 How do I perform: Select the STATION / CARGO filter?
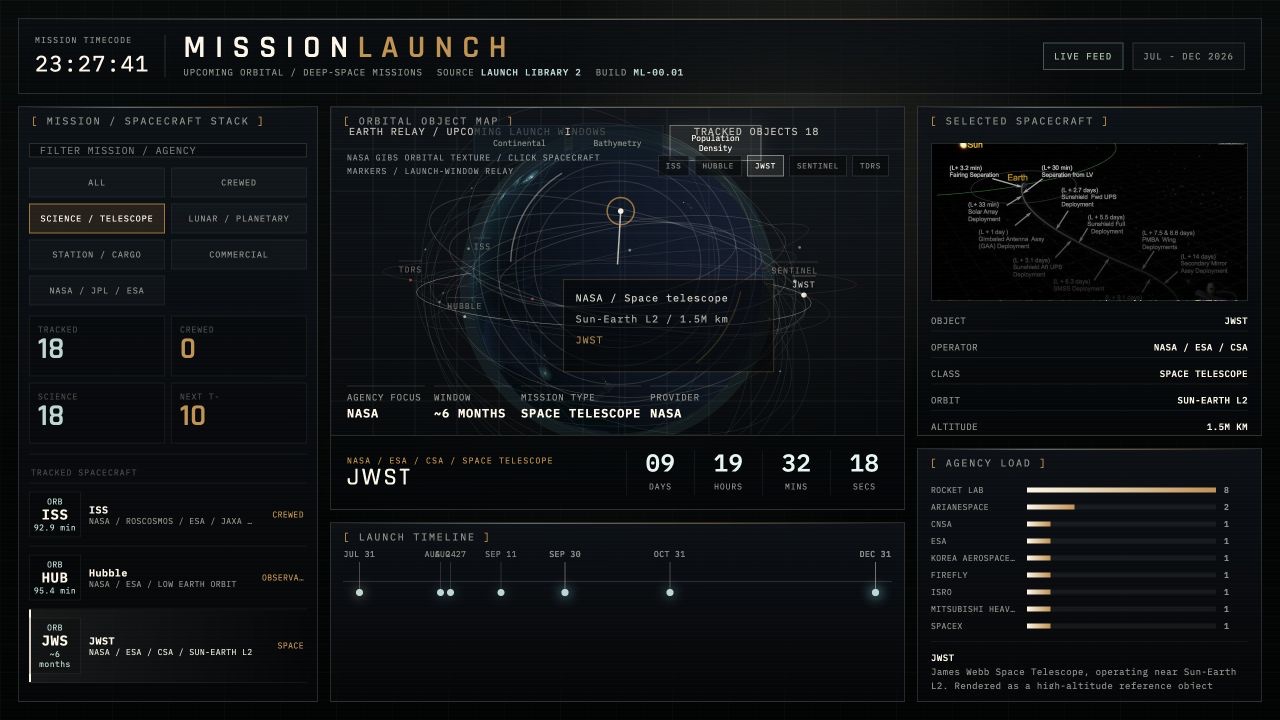97,255
